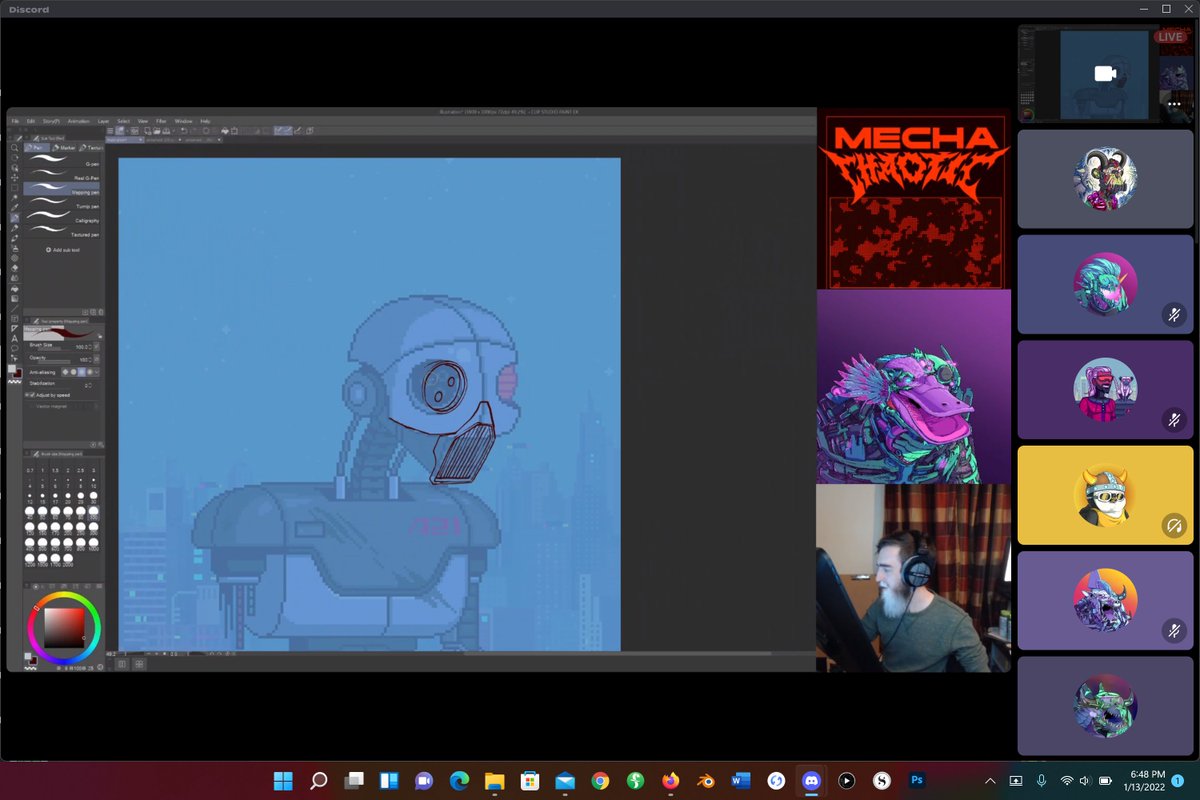This screenshot has width=1200, height=800.
Task: Select the rectangle Selection area tool
Action: click(x=14, y=188)
